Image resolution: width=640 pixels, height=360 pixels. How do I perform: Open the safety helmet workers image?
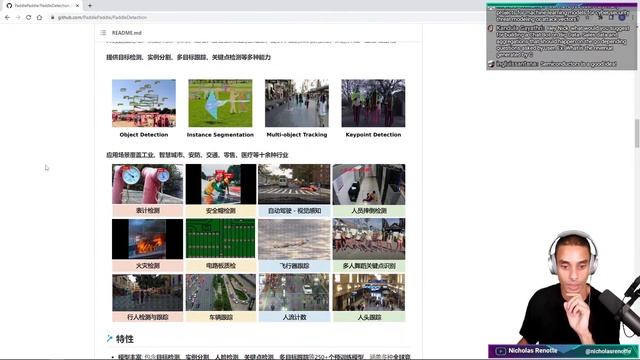(221, 184)
